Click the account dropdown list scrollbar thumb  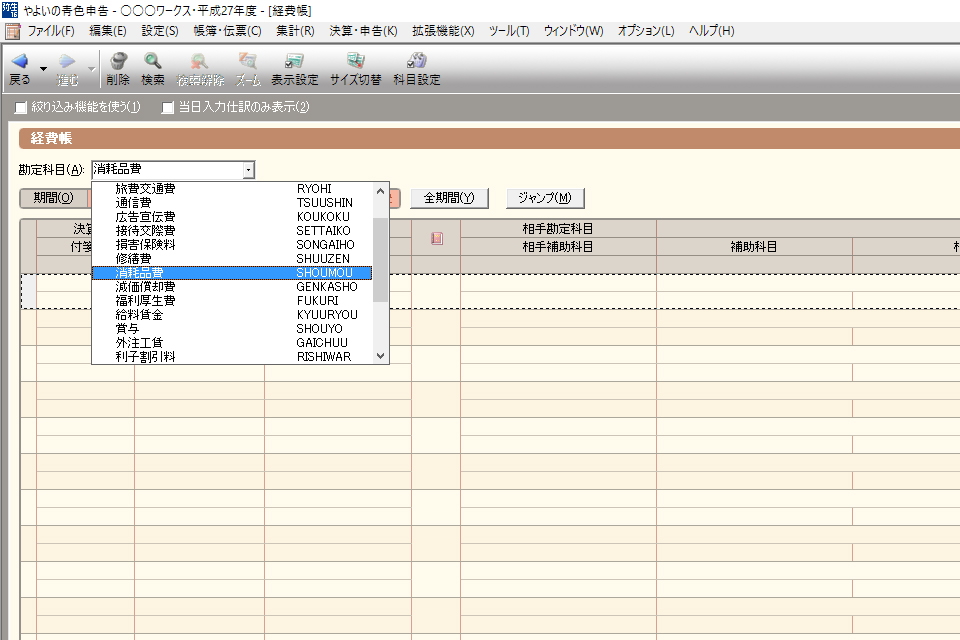(380, 260)
